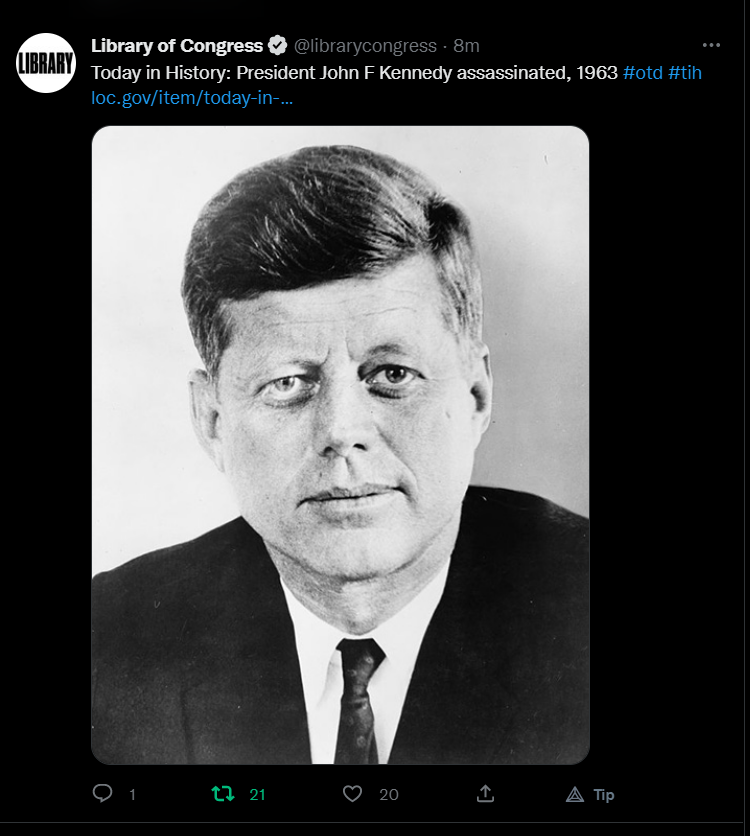Open the tweet text about Today in History
The image size is (750, 836).
pyautogui.click(x=354, y=73)
